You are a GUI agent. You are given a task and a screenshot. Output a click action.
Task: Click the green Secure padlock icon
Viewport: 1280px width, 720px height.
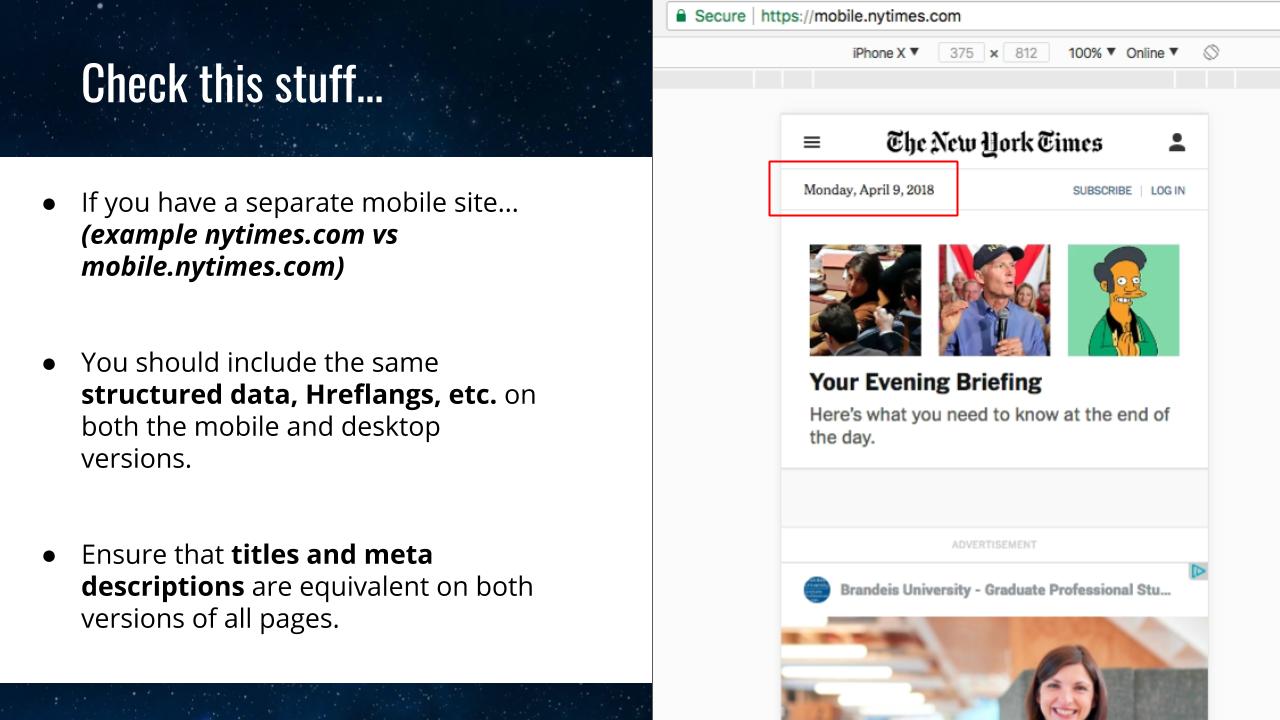click(x=682, y=16)
